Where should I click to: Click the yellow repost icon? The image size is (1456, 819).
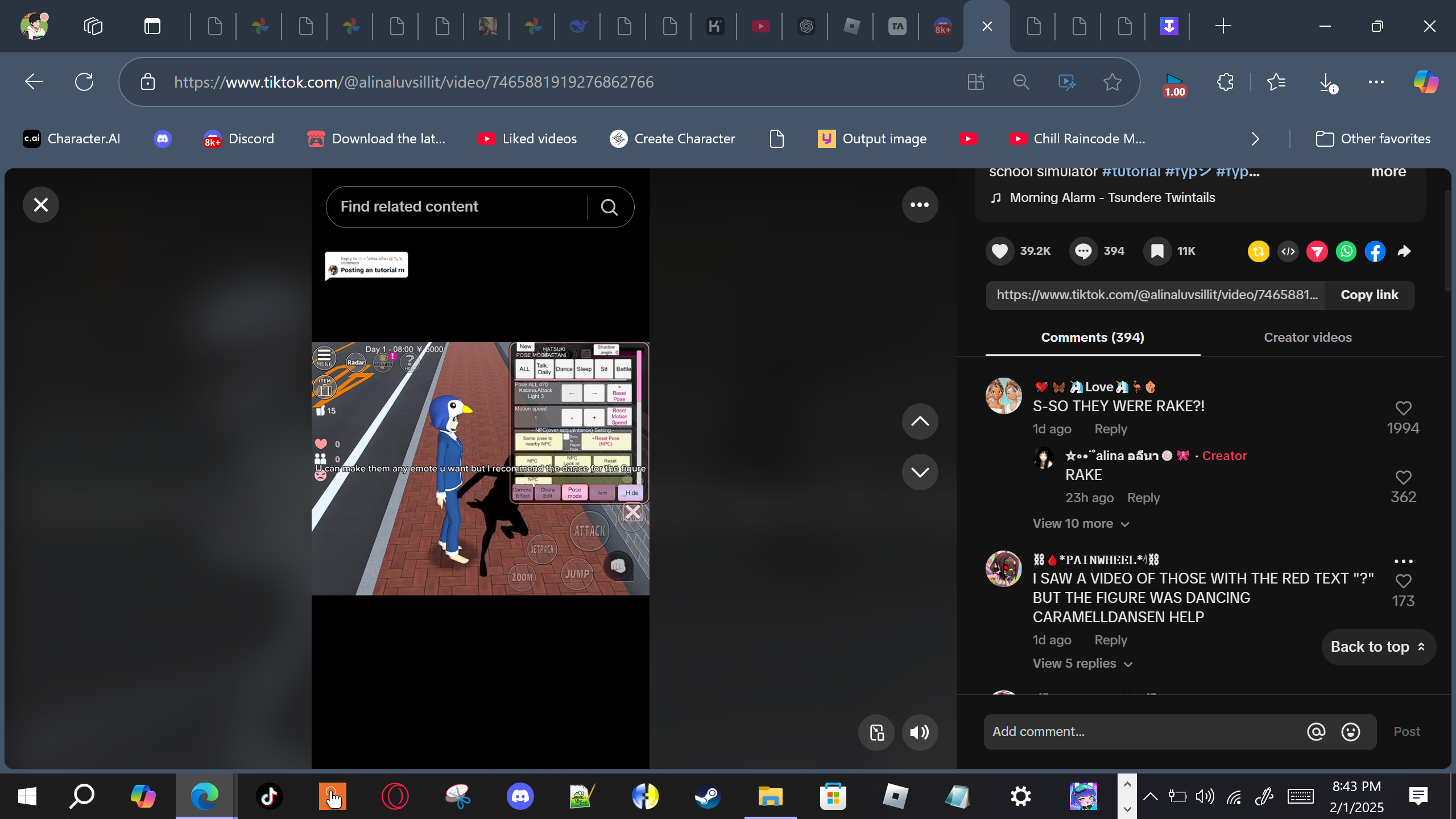click(1258, 251)
